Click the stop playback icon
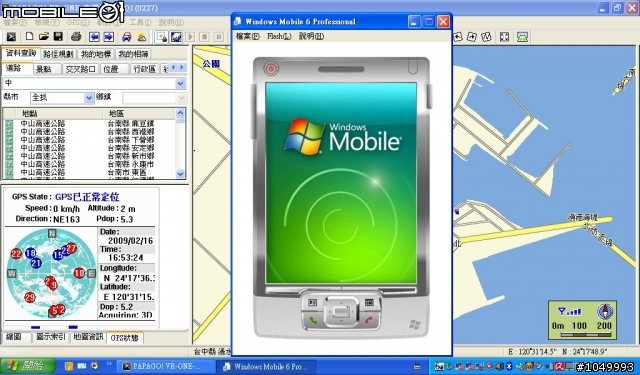Screen dimensions: 640x375 pyautogui.click(x=204, y=37)
